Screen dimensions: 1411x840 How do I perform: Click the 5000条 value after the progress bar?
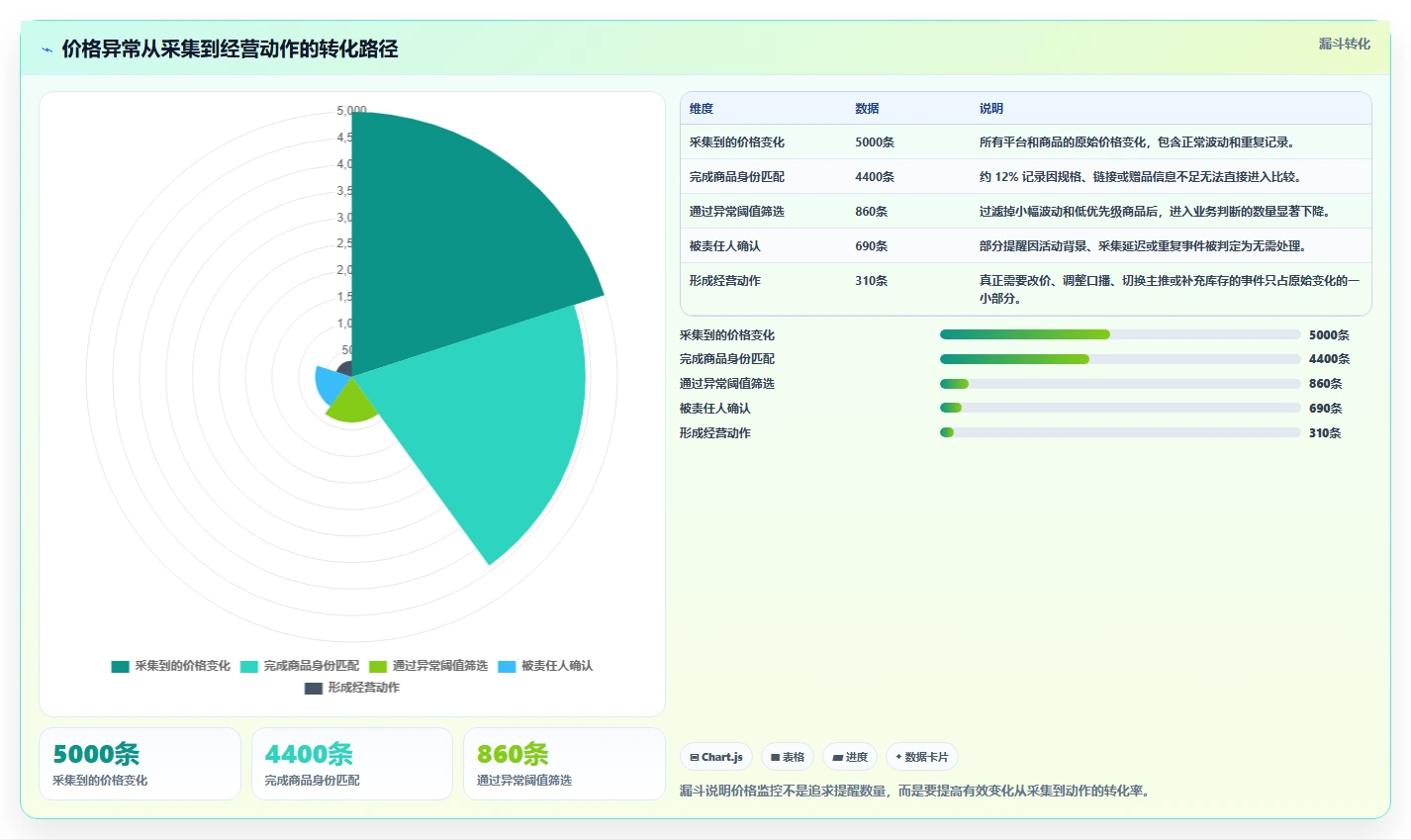coord(1329,335)
